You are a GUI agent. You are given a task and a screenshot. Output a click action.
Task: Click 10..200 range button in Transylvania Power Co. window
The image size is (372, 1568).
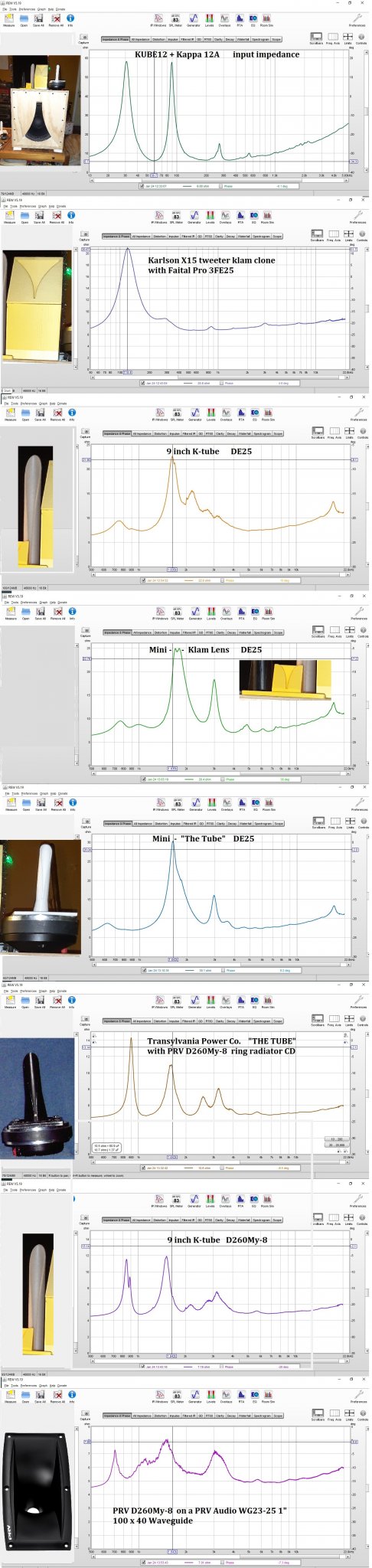336,1139
